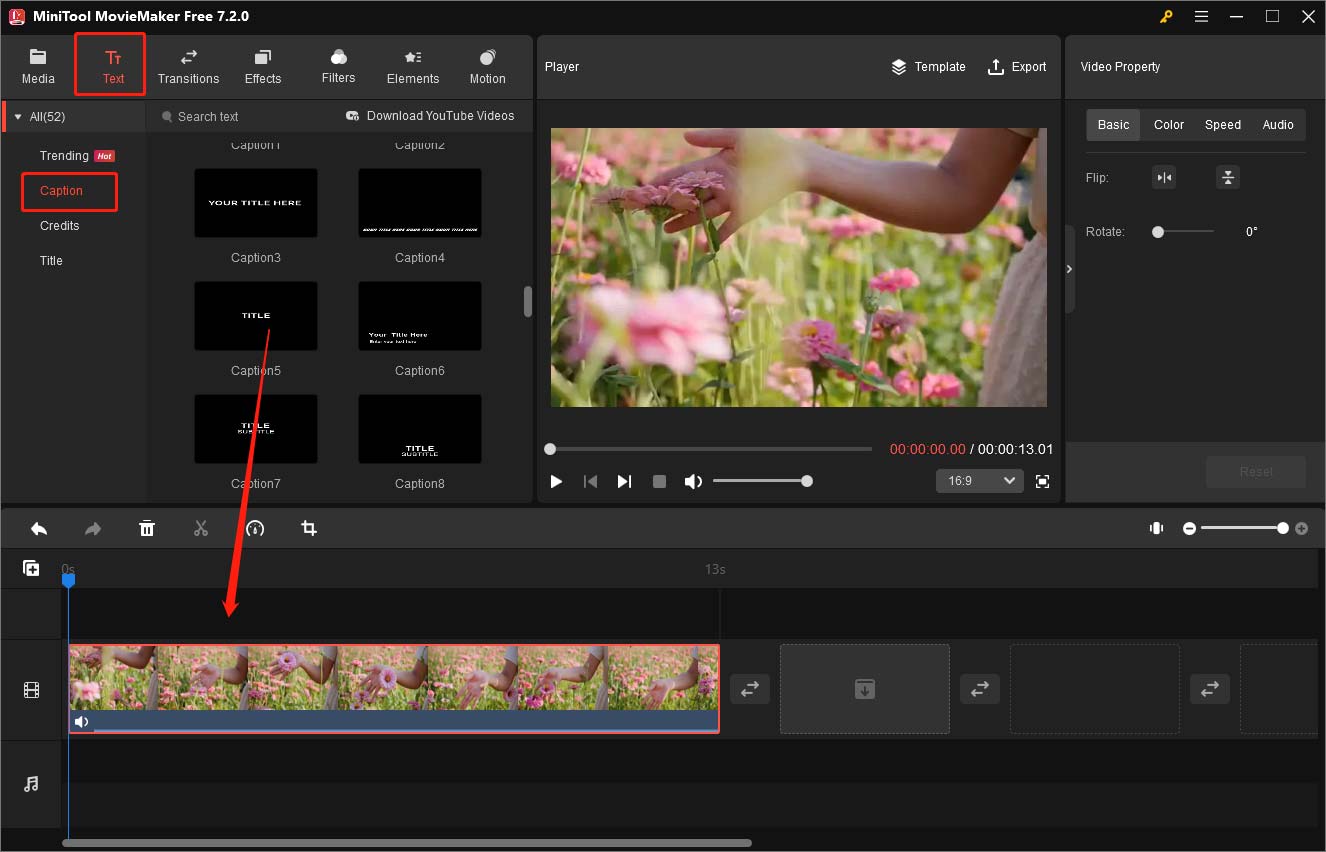This screenshot has width=1326, height=852.
Task: Open the Effects tab
Action: click(x=263, y=66)
